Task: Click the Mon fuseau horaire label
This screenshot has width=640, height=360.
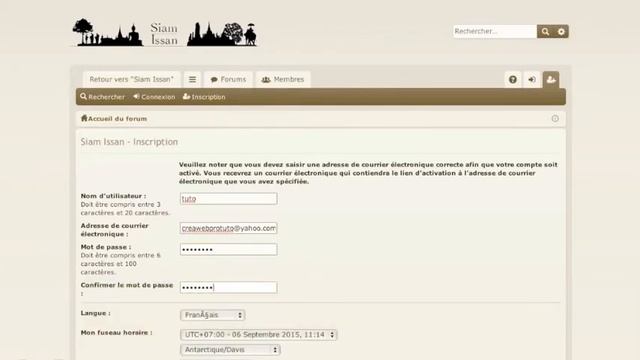Action: pos(116,333)
